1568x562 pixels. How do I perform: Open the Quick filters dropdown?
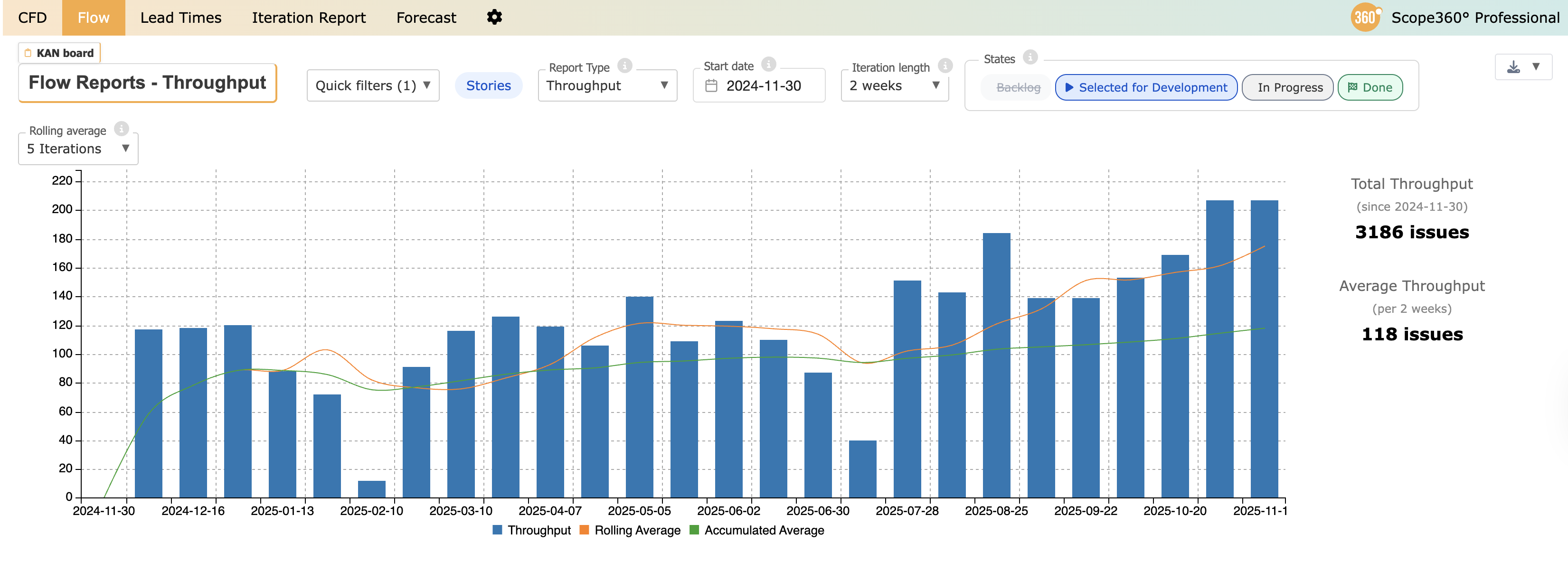(372, 86)
